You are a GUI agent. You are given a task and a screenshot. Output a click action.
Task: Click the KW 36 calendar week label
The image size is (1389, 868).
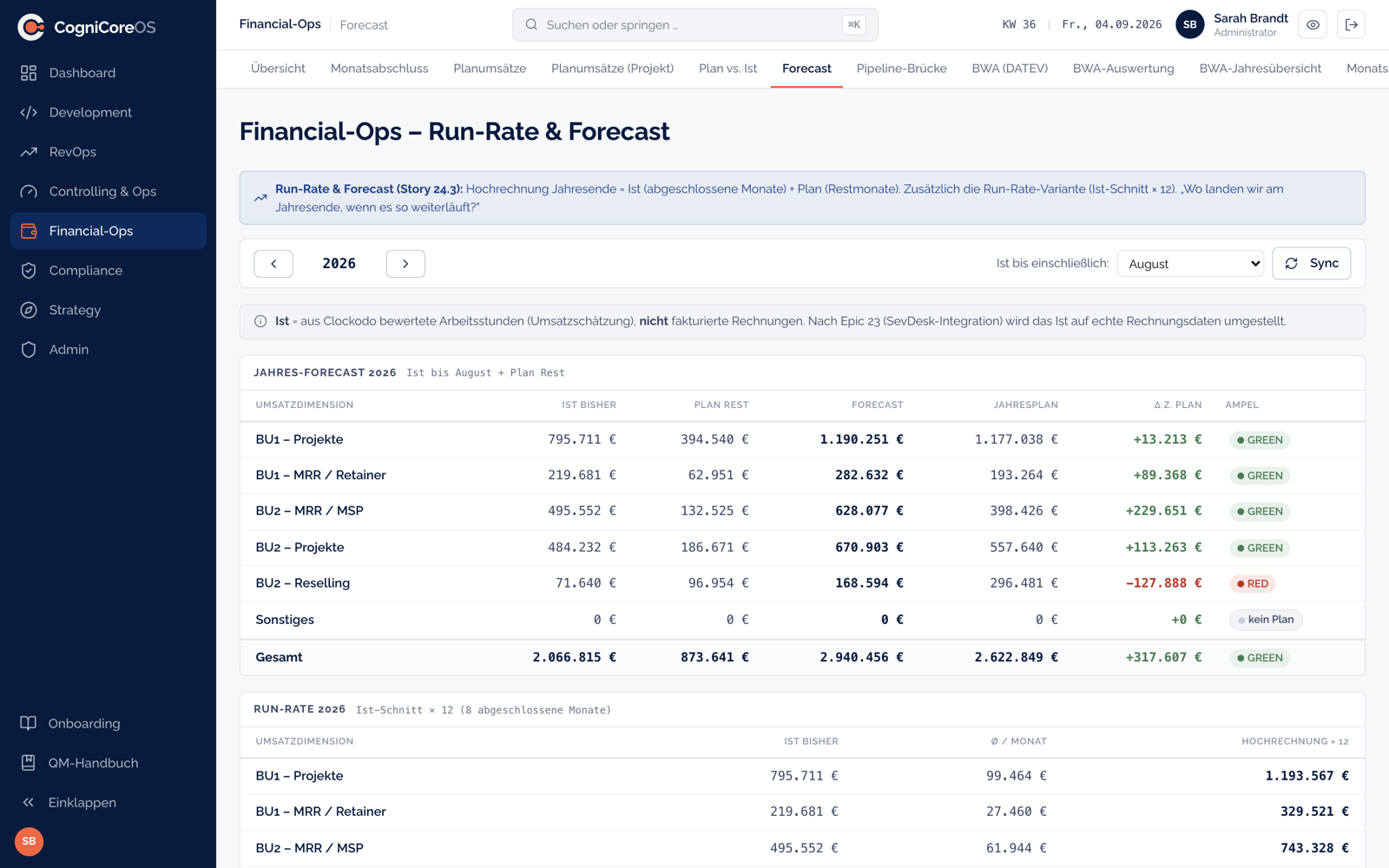(1018, 24)
